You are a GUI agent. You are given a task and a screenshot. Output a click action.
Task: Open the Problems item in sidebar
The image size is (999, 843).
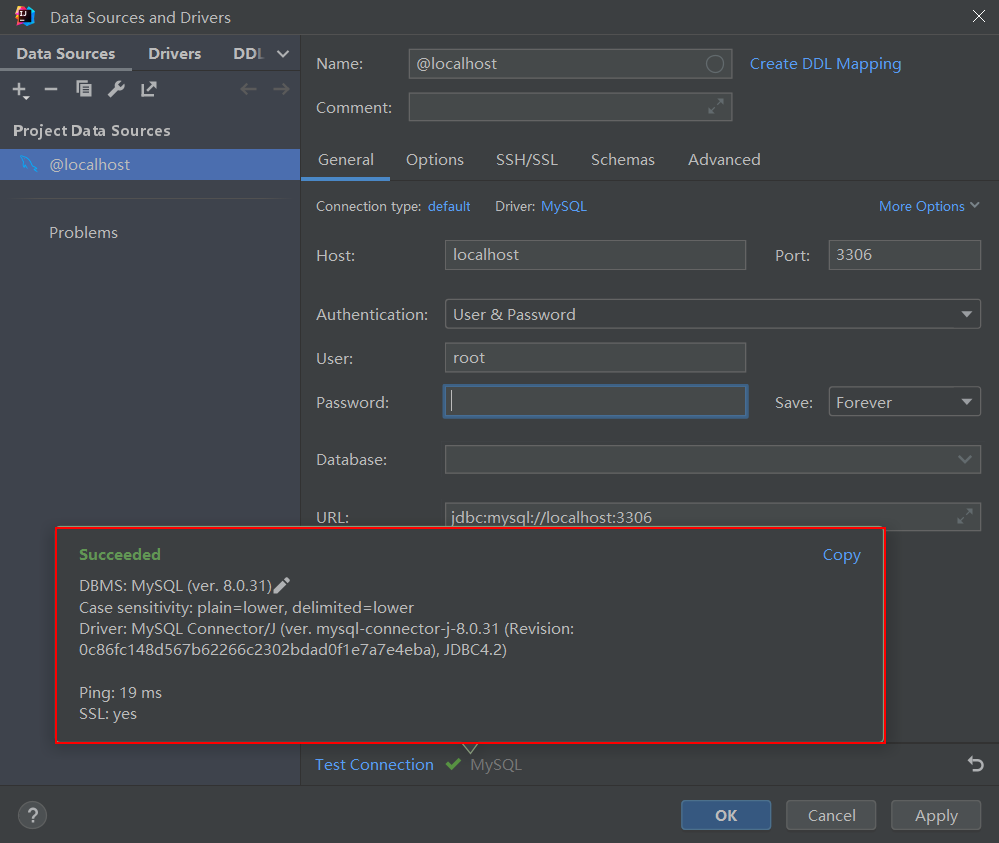click(83, 233)
